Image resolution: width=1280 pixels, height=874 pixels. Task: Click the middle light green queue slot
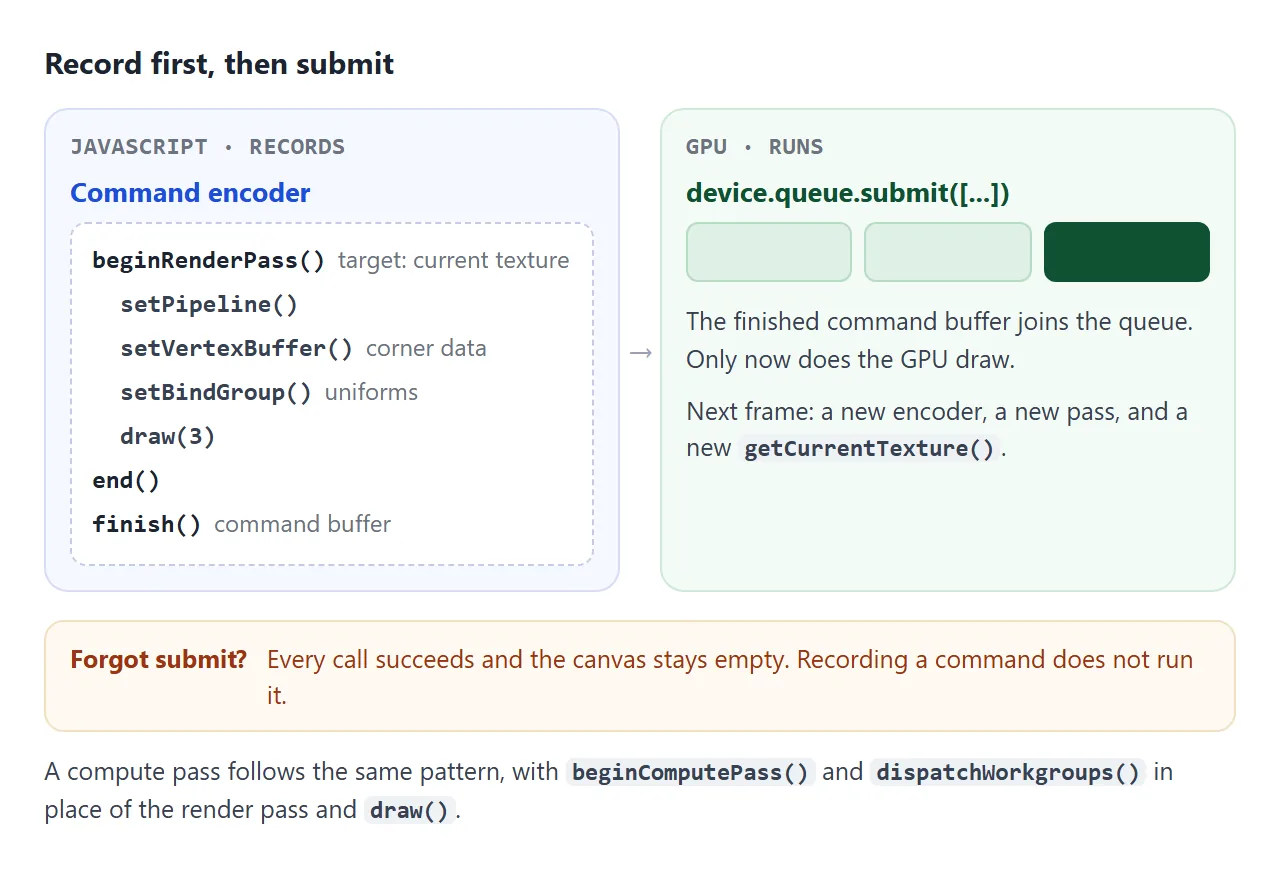tap(948, 252)
